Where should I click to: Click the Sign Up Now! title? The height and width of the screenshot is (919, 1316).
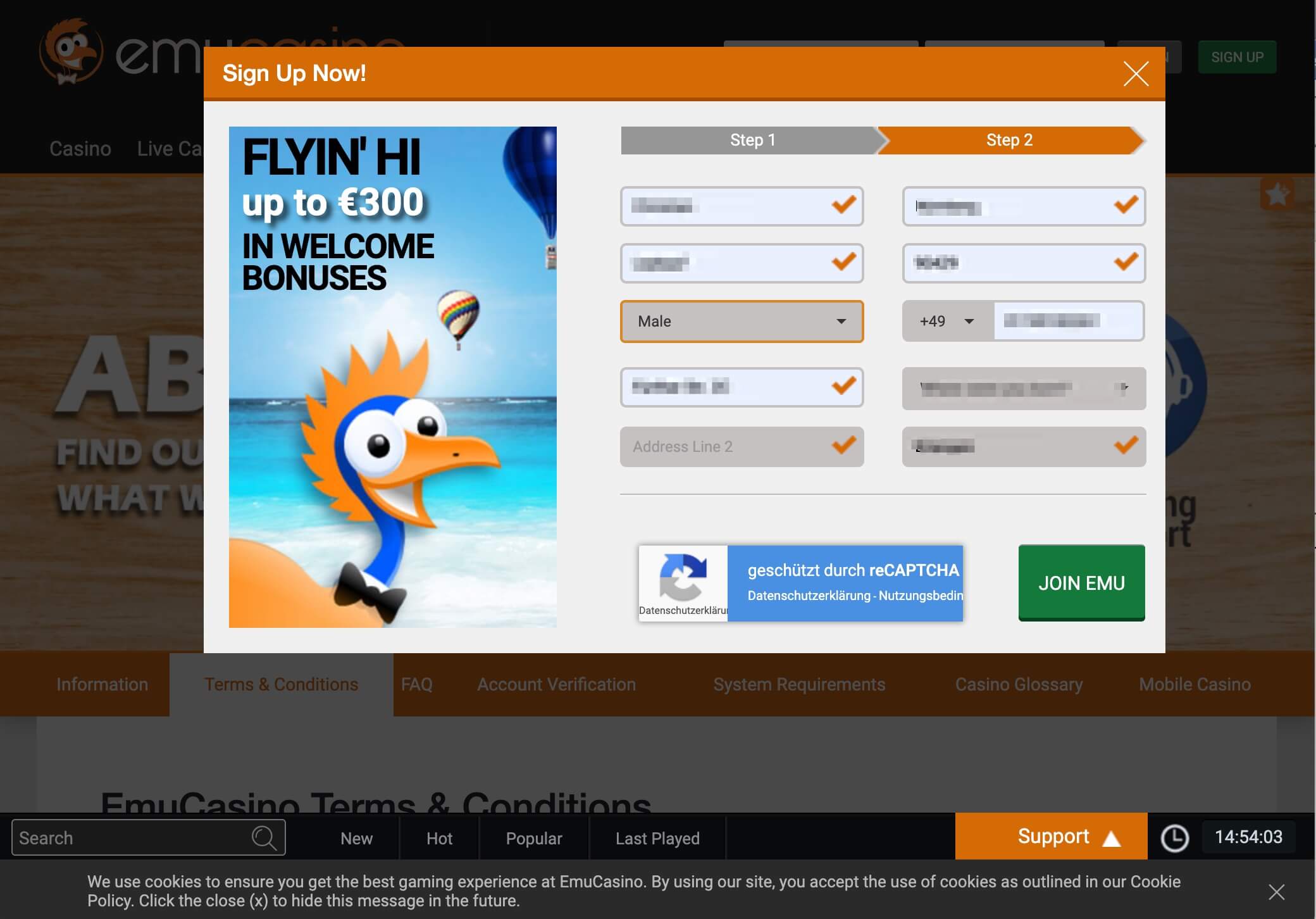[x=294, y=73]
